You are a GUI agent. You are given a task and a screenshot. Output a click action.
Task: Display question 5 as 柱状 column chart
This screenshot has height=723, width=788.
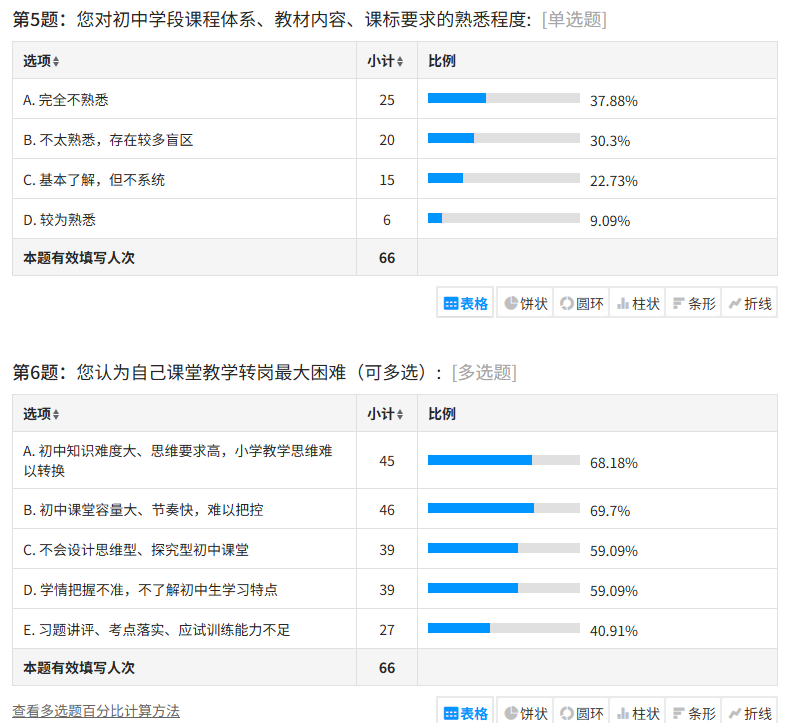click(x=638, y=303)
